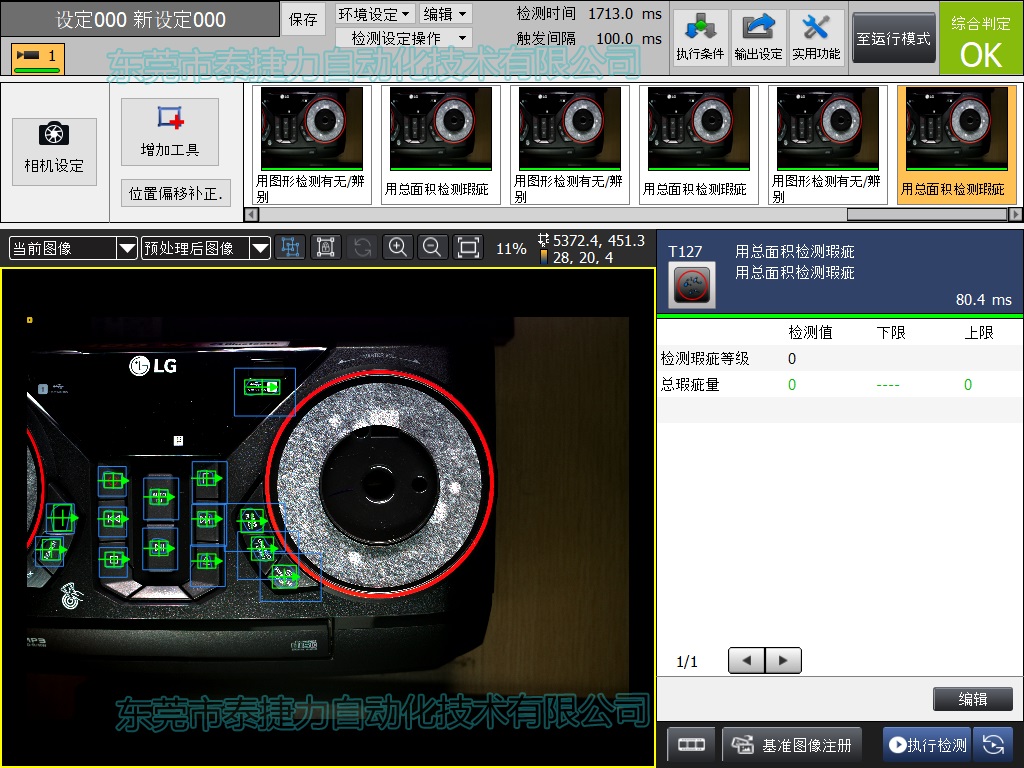Click the 增加工具 add tool button
Screen dimensions: 1024x768
pyautogui.click(x=170, y=132)
